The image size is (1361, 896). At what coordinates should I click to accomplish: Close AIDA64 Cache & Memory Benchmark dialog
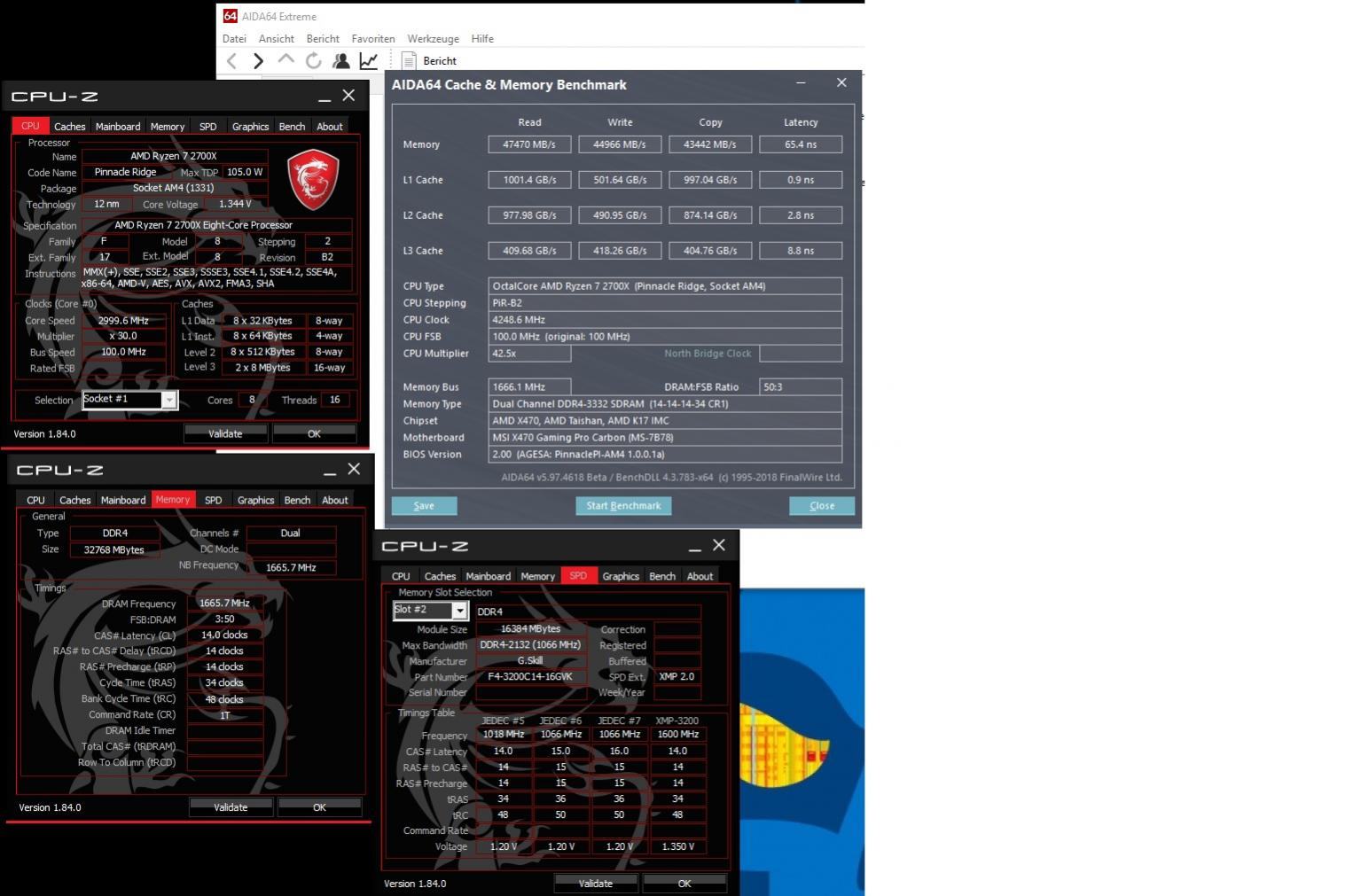click(841, 82)
